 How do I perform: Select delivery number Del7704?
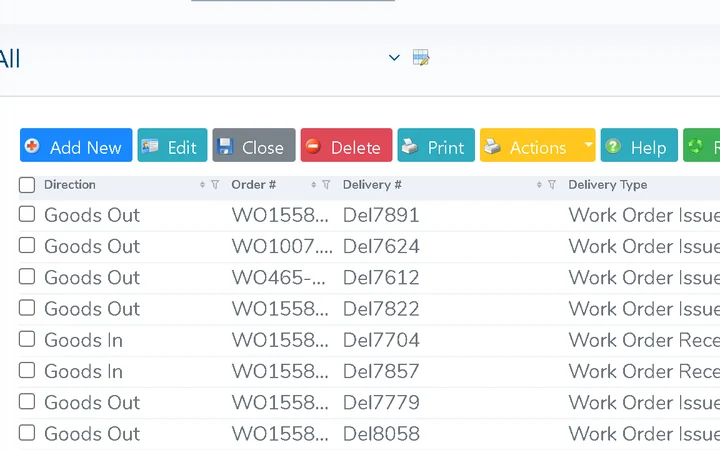[381, 340]
